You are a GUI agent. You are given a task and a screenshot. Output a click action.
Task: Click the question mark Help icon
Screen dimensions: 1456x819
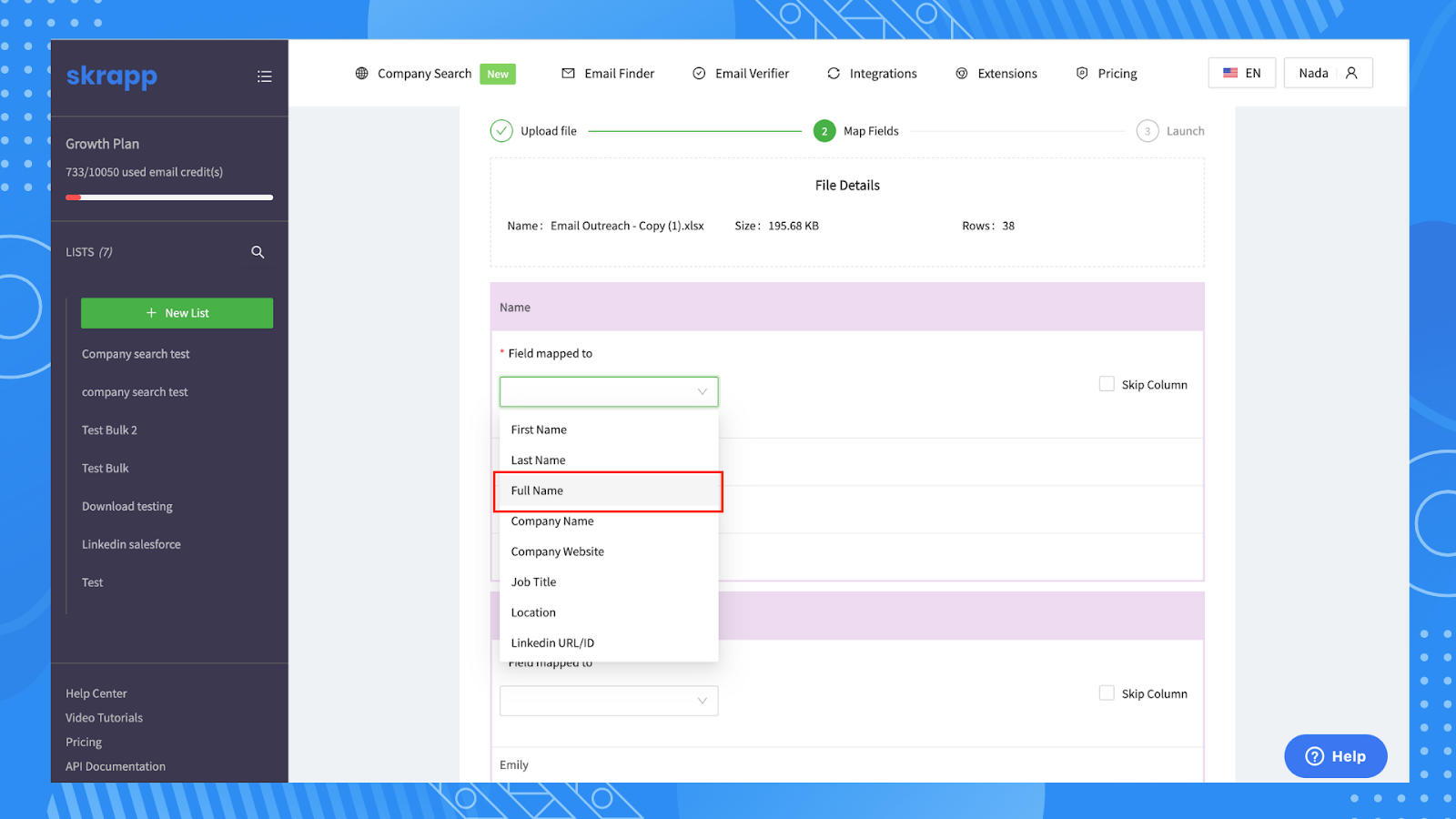[x=1315, y=756]
